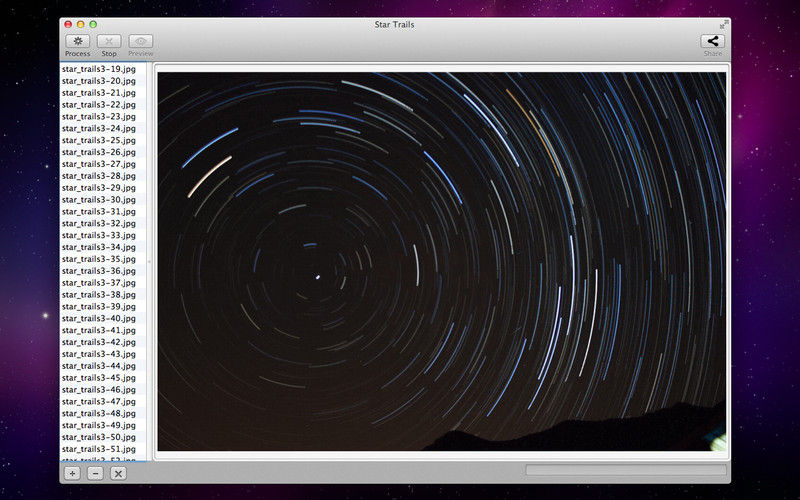Select star_trails3-20.jpg in file list
Image resolution: width=800 pixels, height=500 pixels.
103,81
